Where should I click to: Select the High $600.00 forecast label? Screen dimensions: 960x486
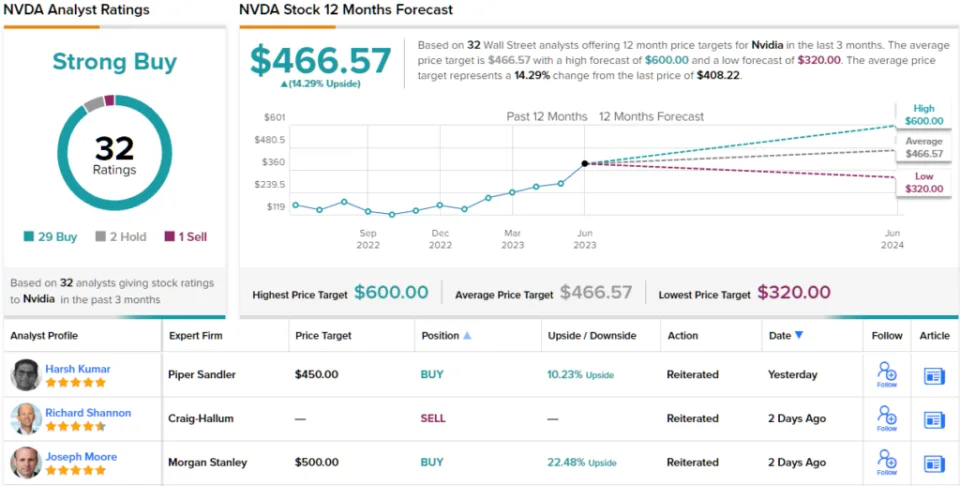pos(922,116)
